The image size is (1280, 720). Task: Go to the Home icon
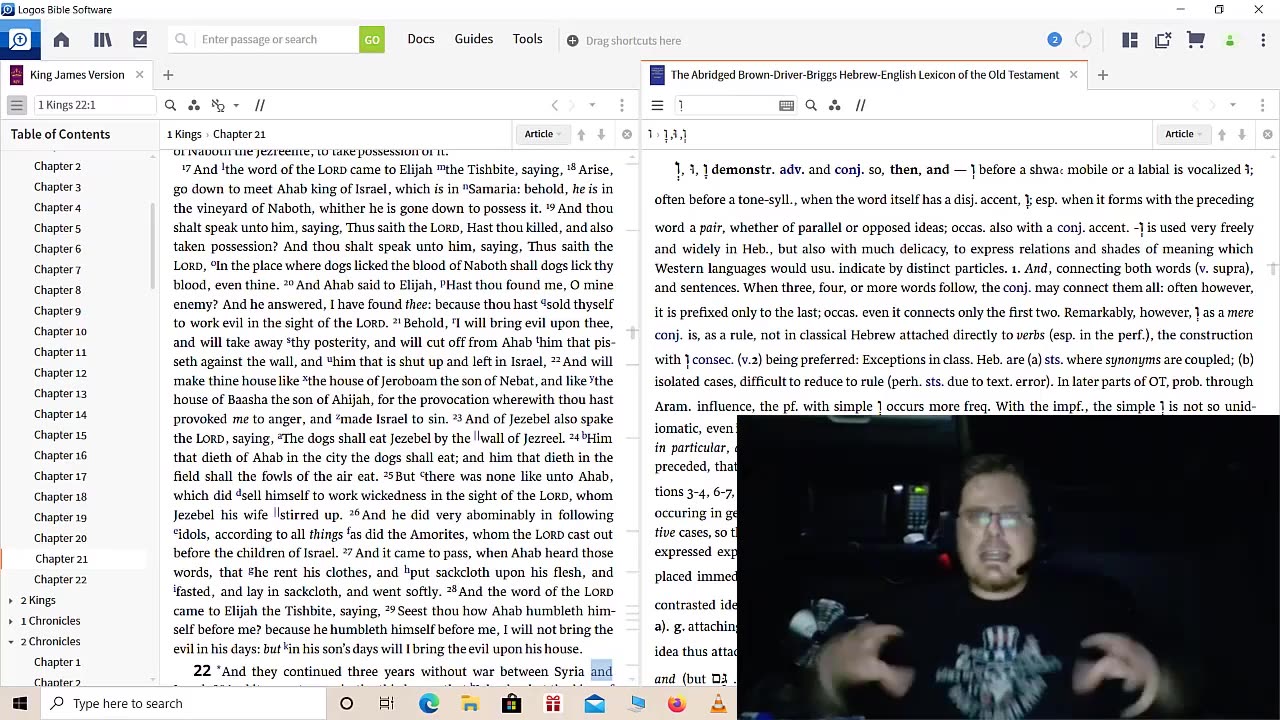coord(61,40)
